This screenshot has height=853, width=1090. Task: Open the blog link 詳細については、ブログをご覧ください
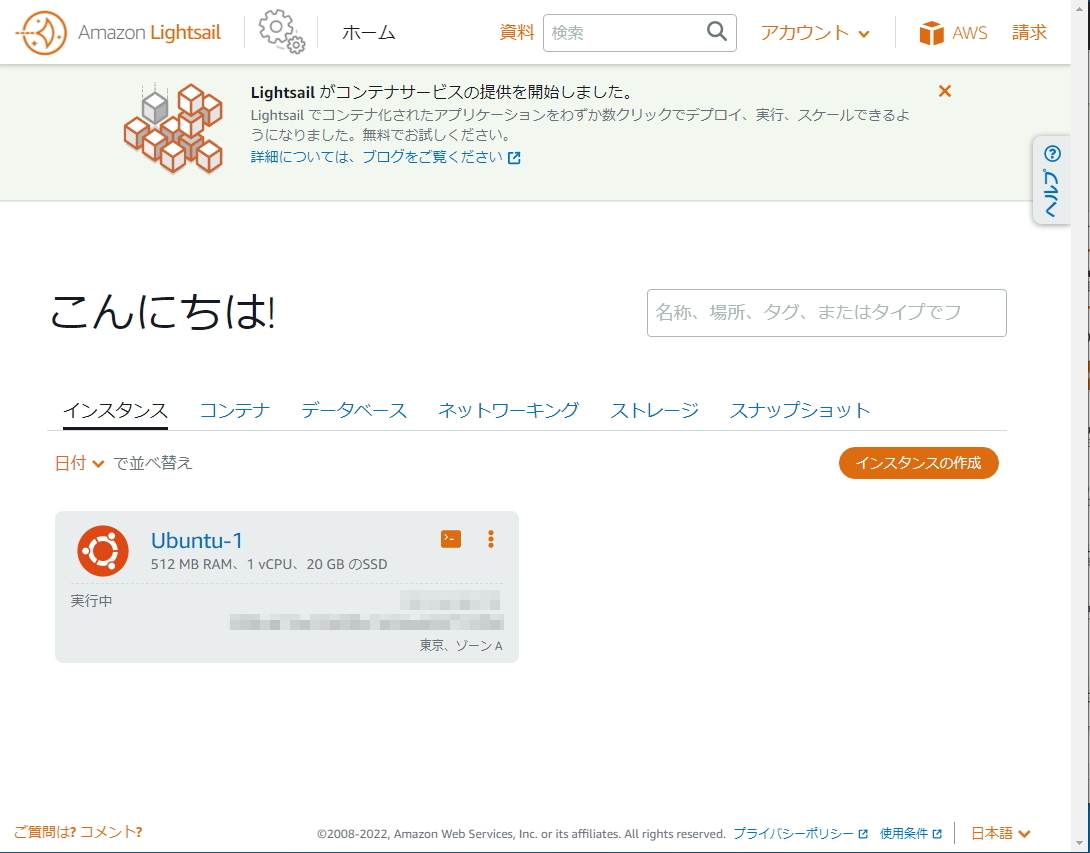pos(385,157)
